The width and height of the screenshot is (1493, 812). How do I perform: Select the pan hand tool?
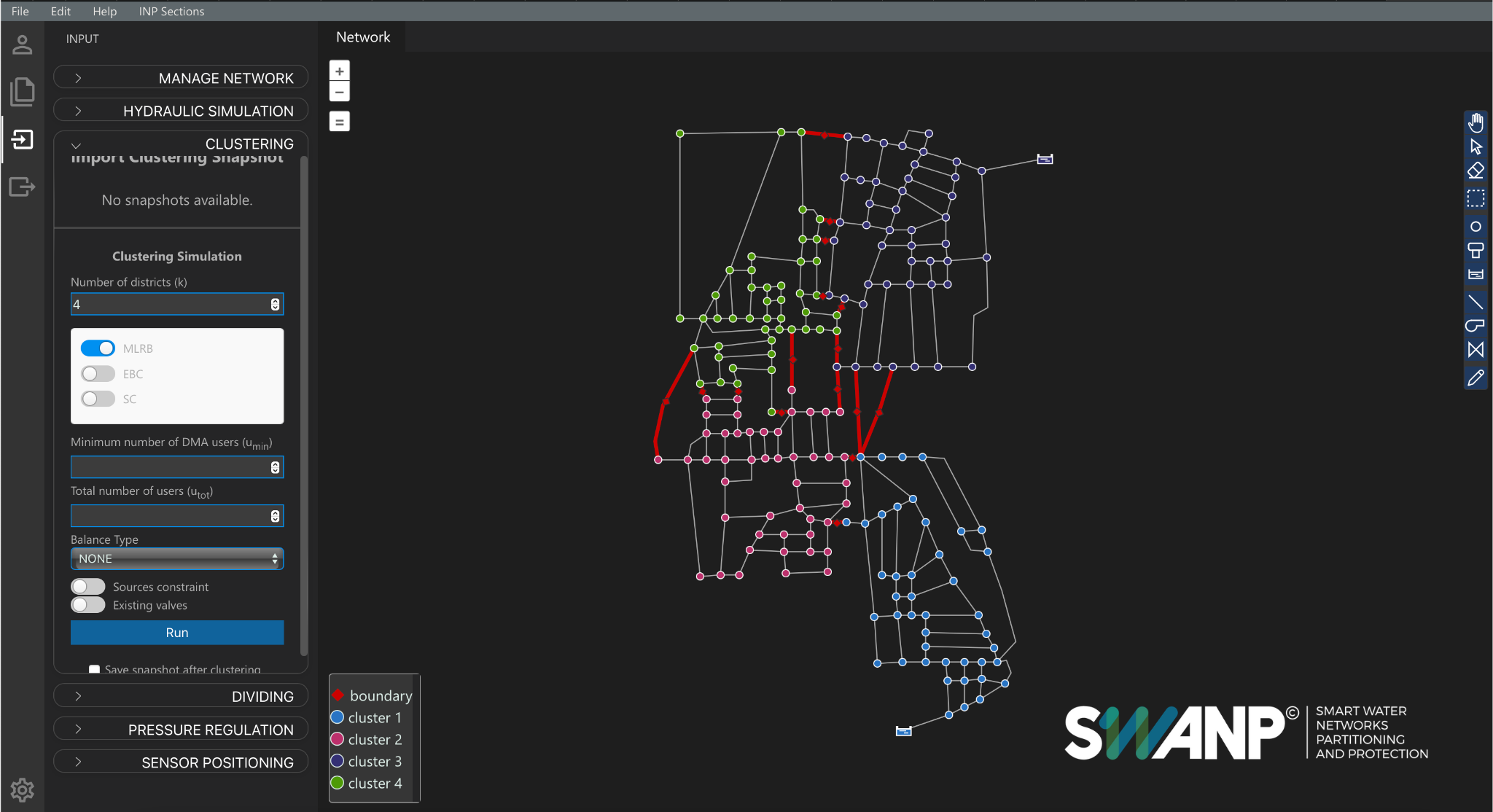pyautogui.click(x=1476, y=122)
